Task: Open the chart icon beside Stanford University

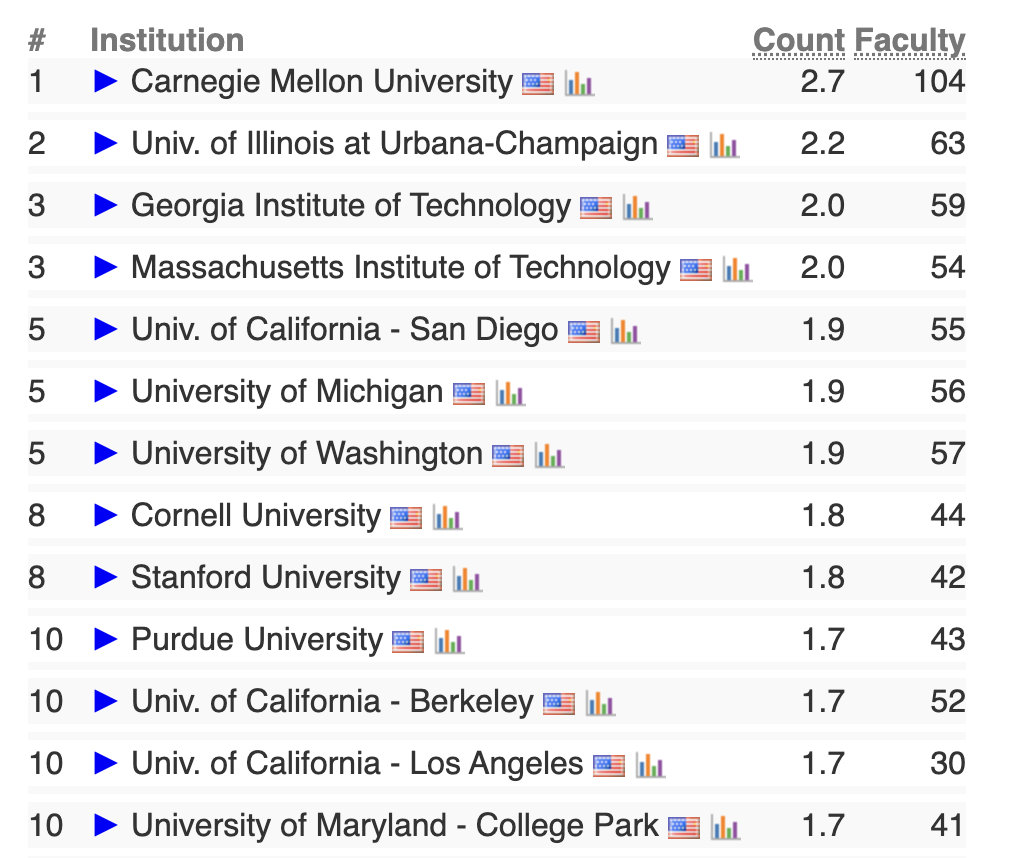Action: [x=467, y=579]
